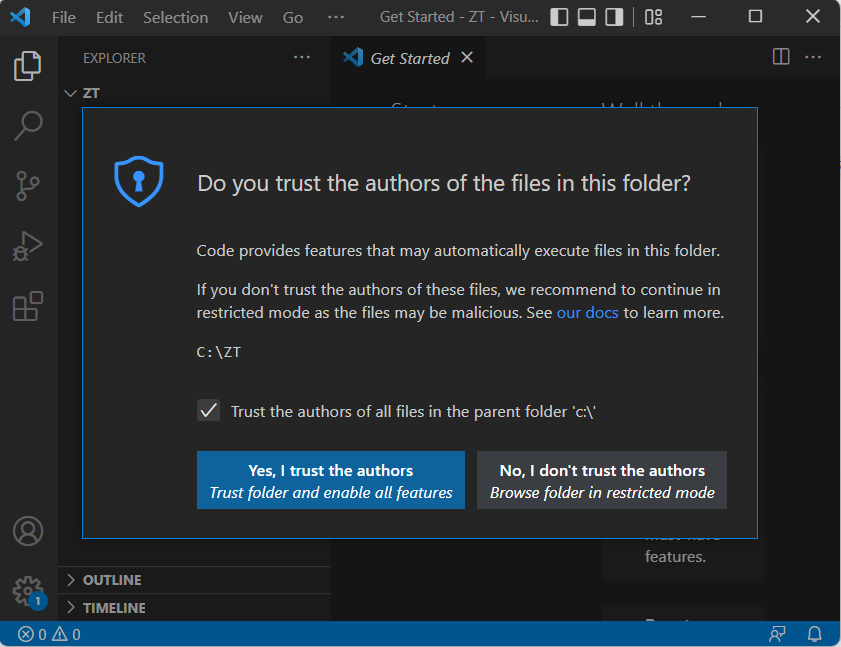Click Yes, I trust the authors
Screen dimensions: 841x647
coord(331,480)
